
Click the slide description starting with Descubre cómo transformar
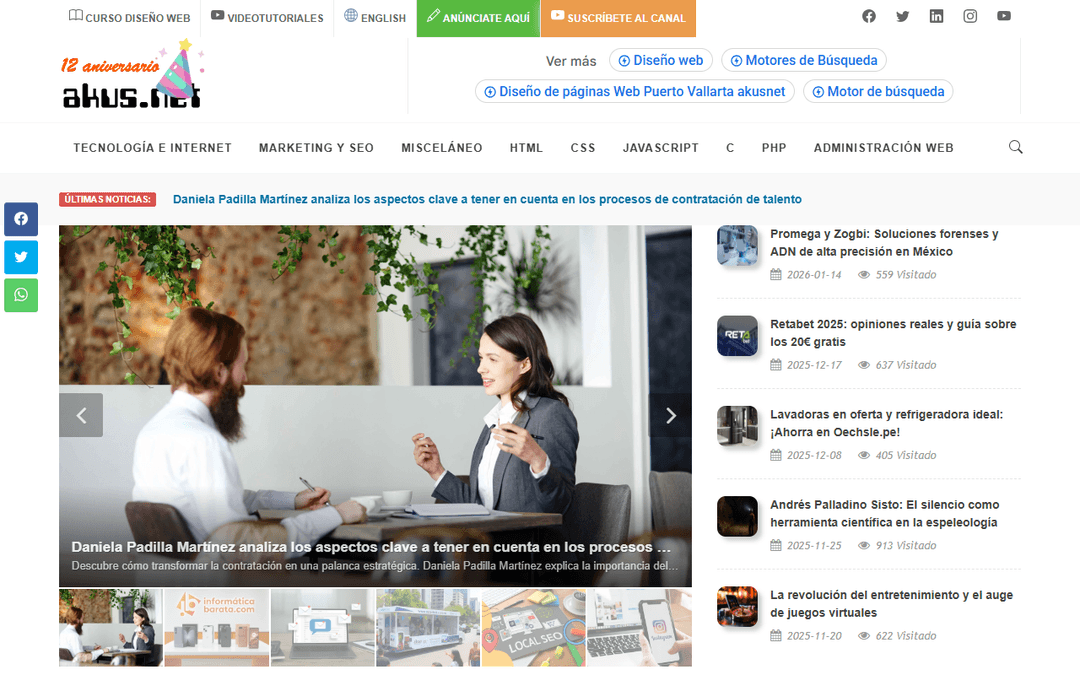pos(375,565)
